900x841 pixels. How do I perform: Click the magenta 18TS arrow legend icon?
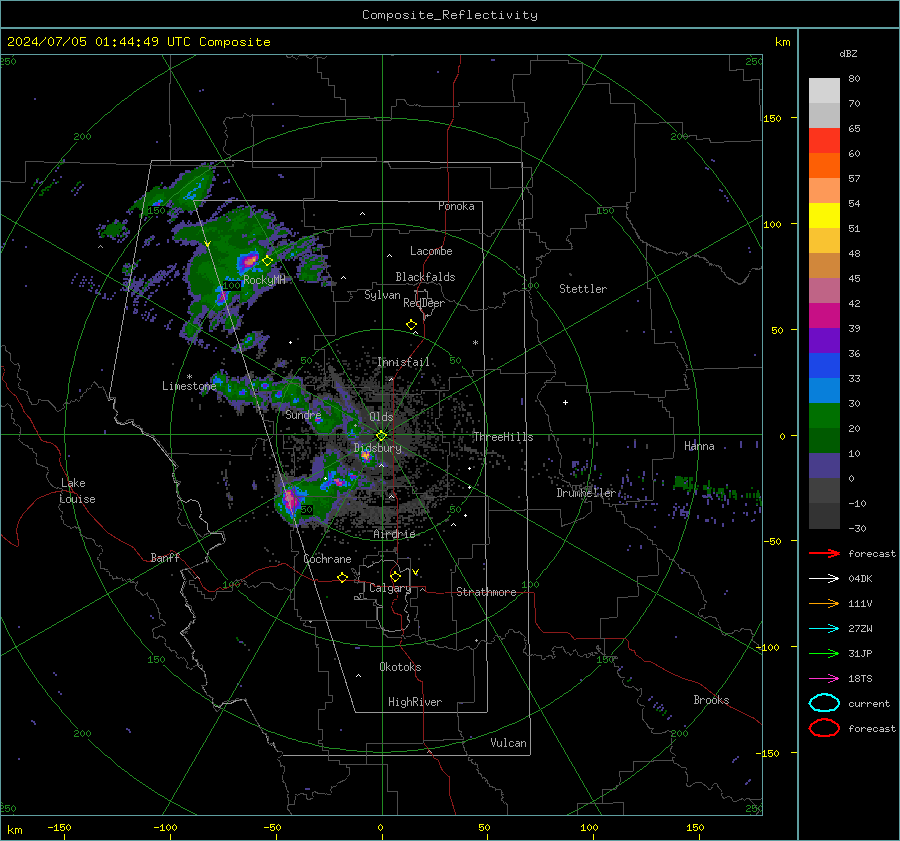(824, 679)
